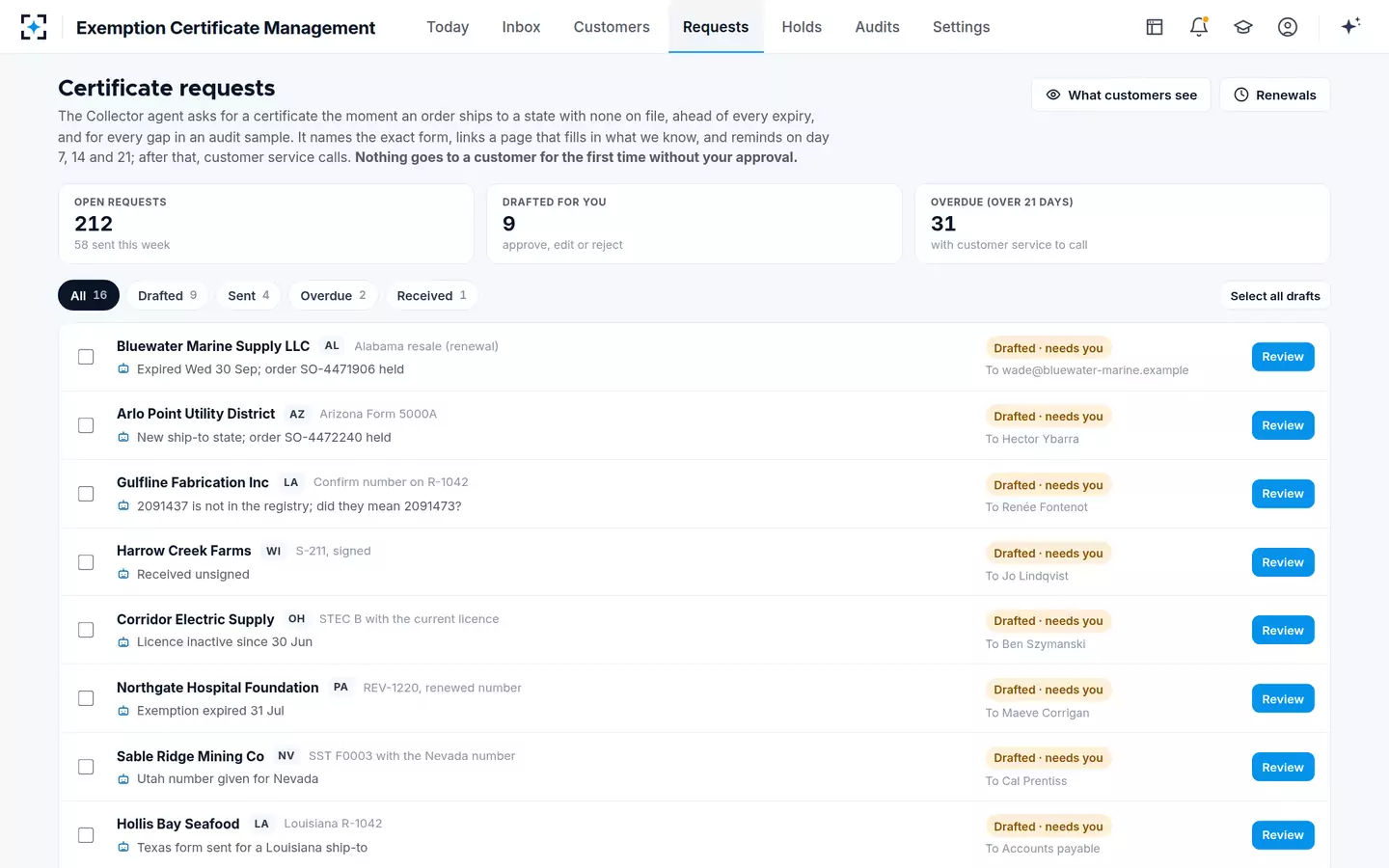Image resolution: width=1389 pixels, height=868 pixels.
Task: Review the Corridor Electric Supply draft
Action: click(1283, 630)
